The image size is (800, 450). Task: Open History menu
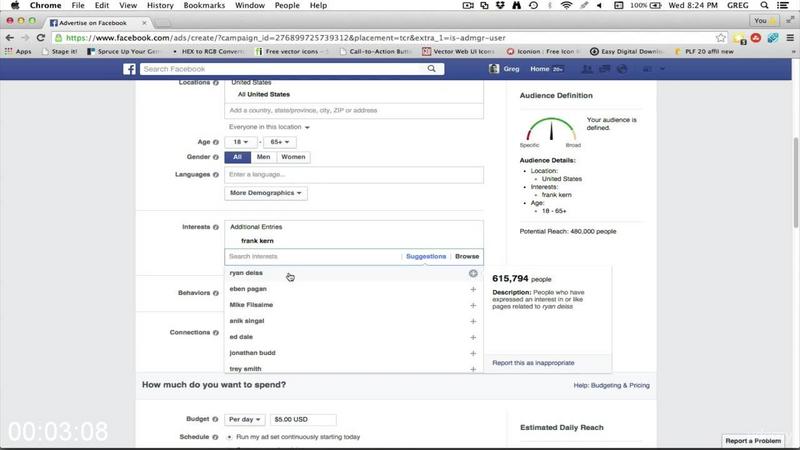[160, 5]
